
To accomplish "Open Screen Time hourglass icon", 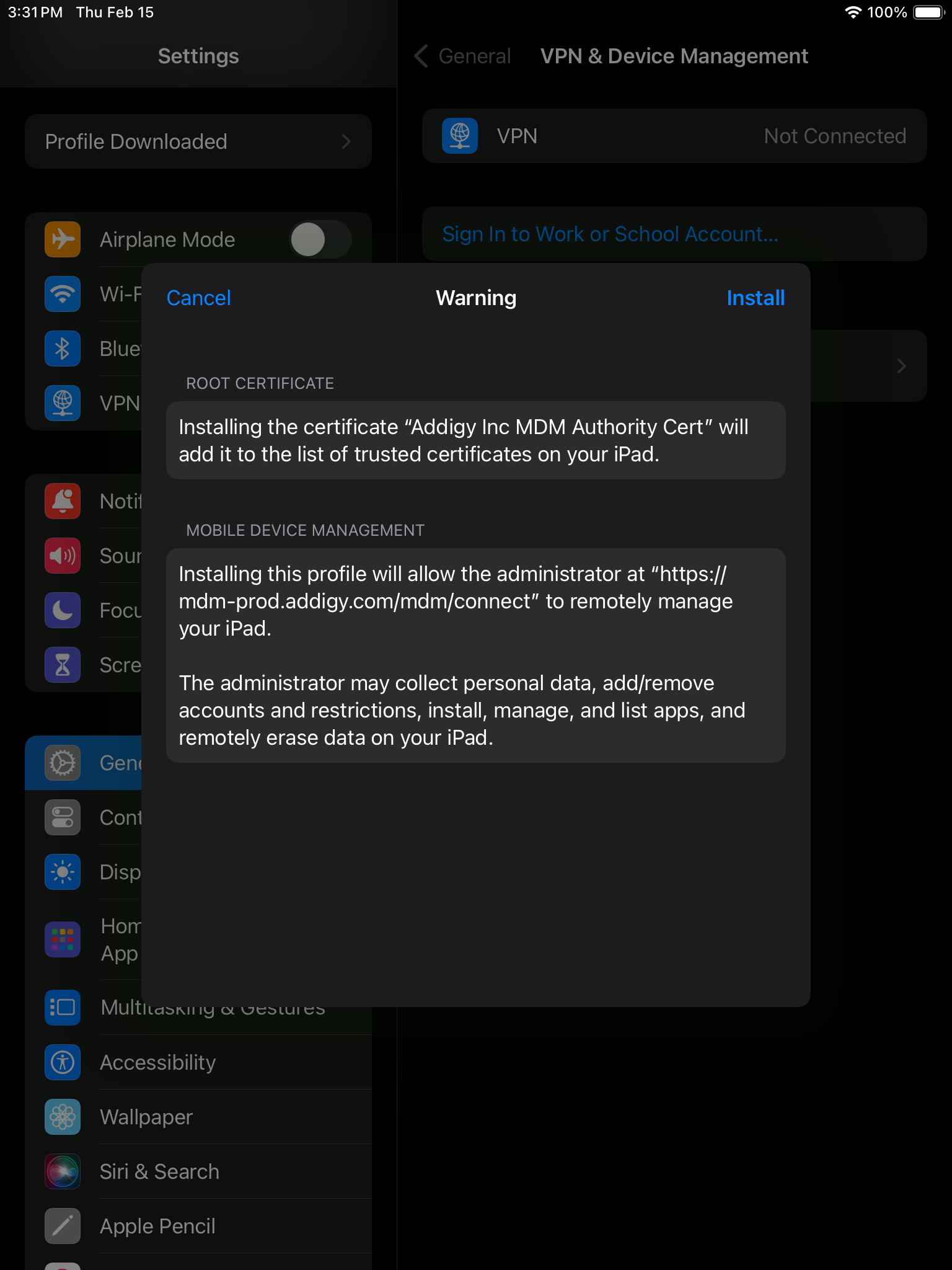I will [x=63, y=665].
